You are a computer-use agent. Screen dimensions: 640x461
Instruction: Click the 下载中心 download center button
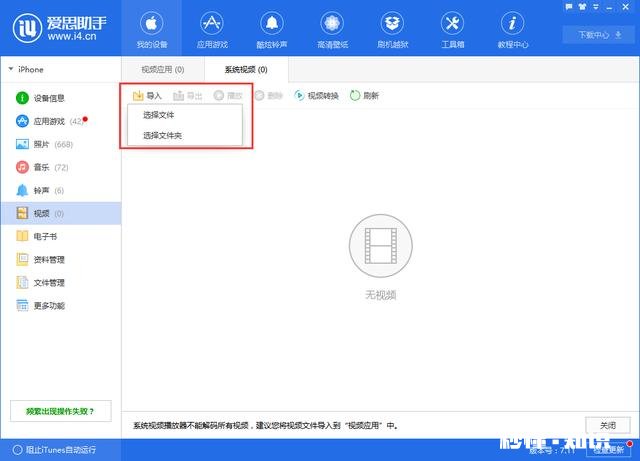(598, 35)
